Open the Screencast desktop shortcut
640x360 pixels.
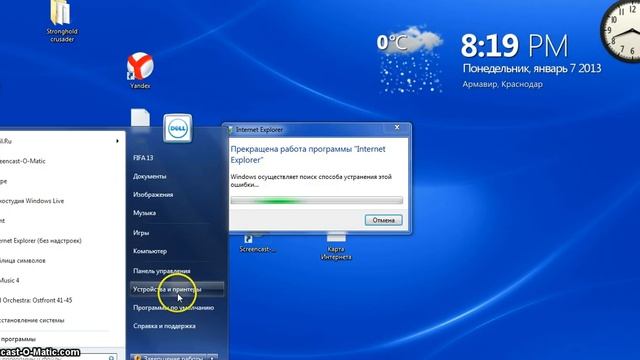257,244
